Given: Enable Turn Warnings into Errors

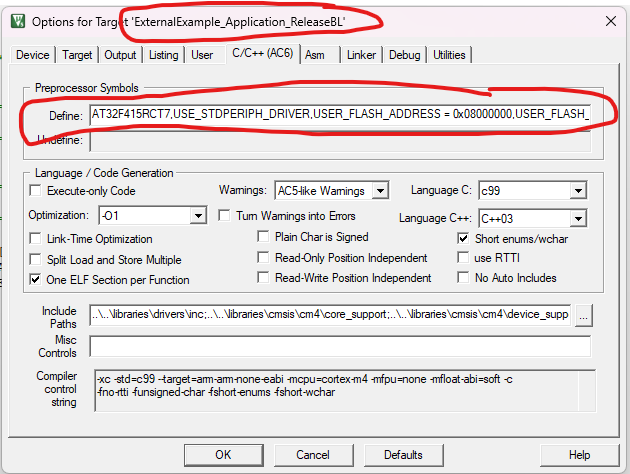Looking at the screenshot, I should click(x=224, y=216).
